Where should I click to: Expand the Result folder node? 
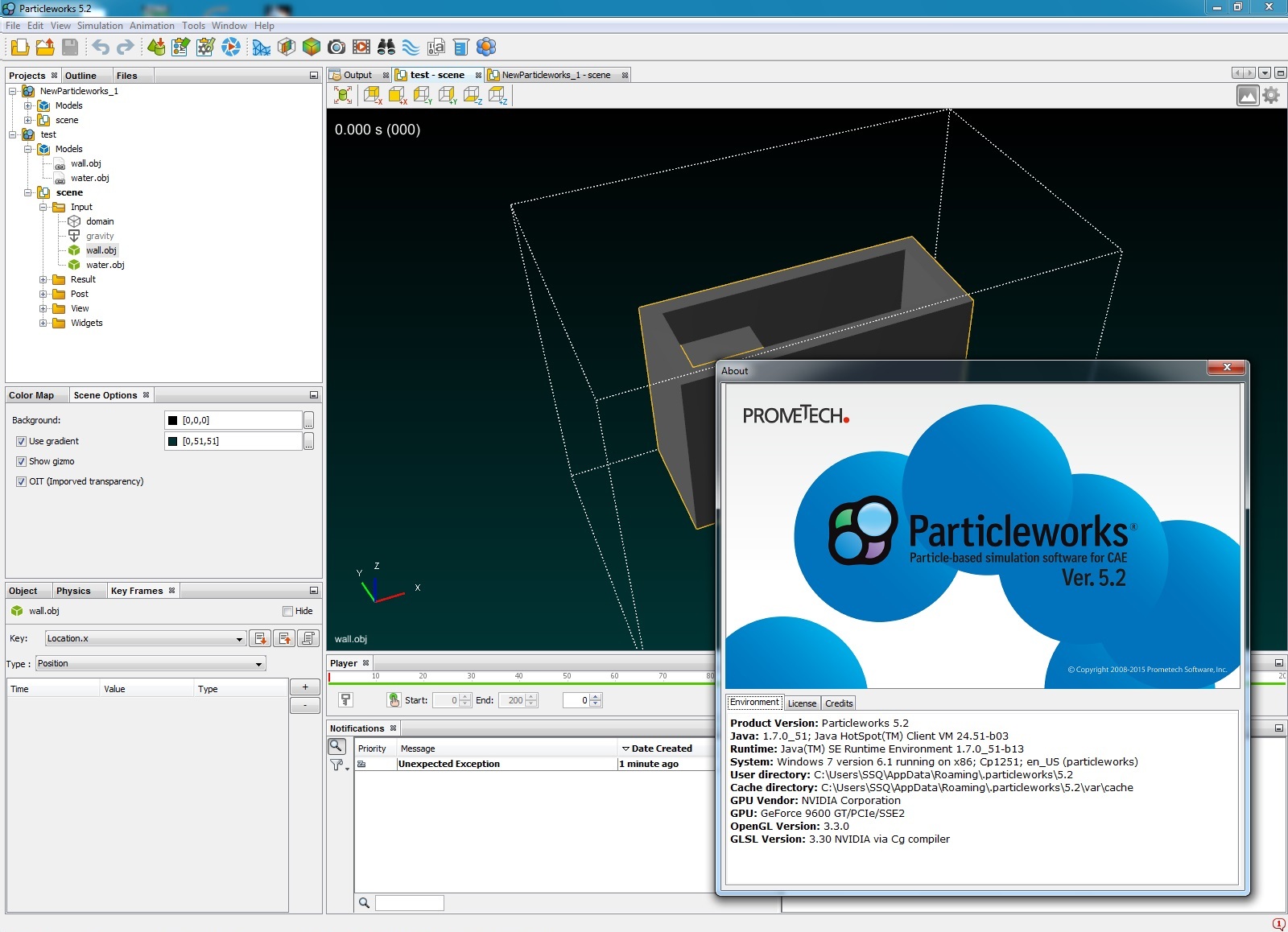[x=43, y=279]
